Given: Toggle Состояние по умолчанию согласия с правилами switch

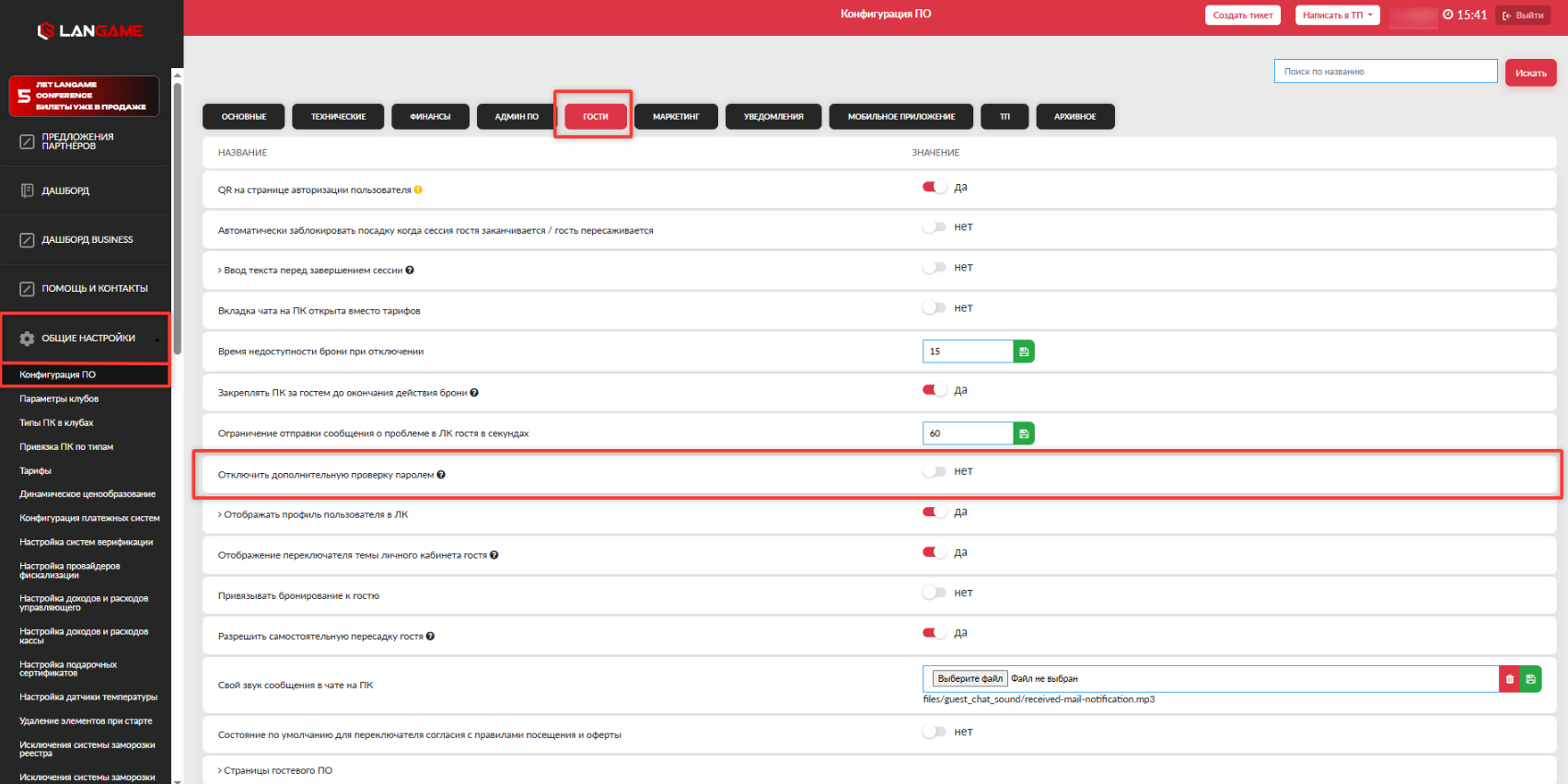Looking at the screenshot, I should [x=935, y=732].
